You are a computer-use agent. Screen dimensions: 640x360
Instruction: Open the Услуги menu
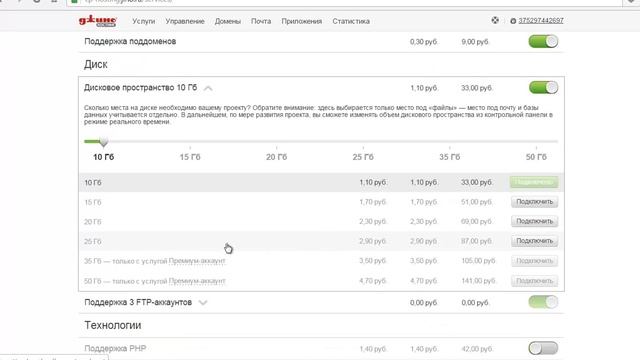(144, 21)
